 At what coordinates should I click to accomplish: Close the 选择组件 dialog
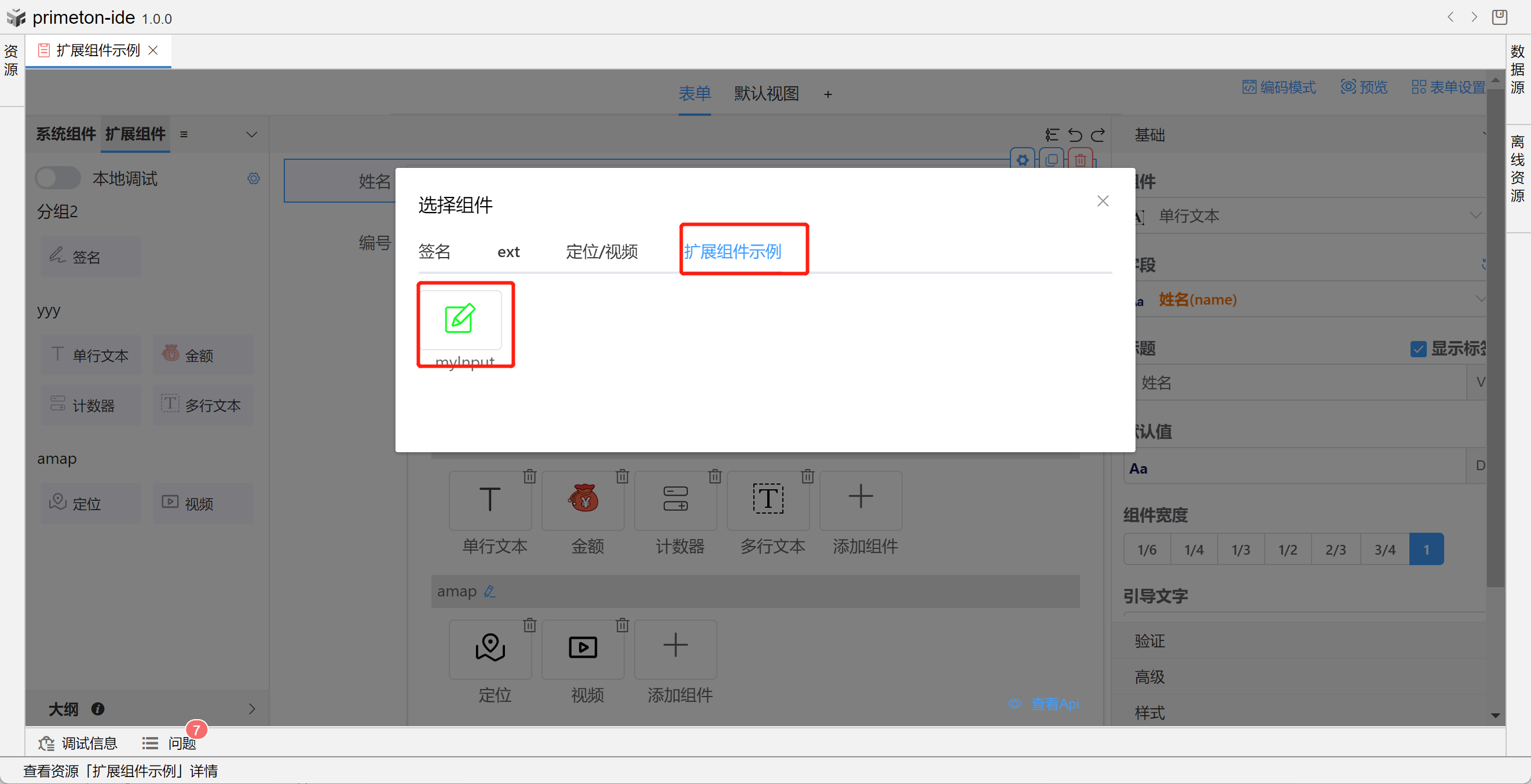tap(1103, 202)
